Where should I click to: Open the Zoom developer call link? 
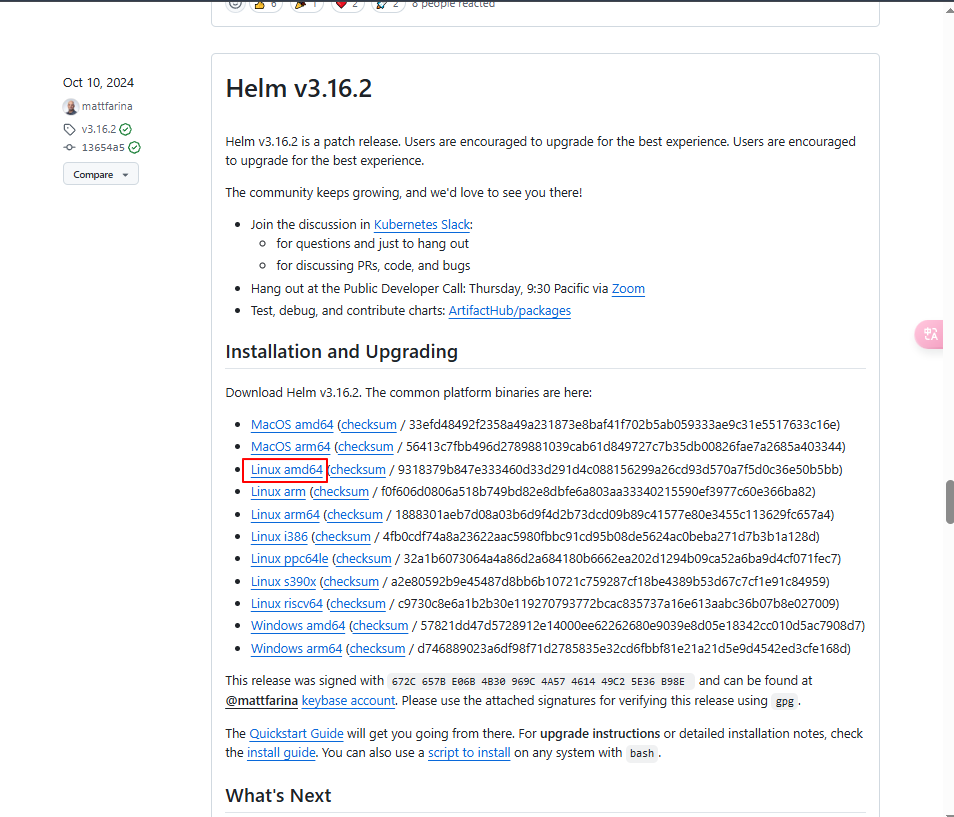coord(628,288)
